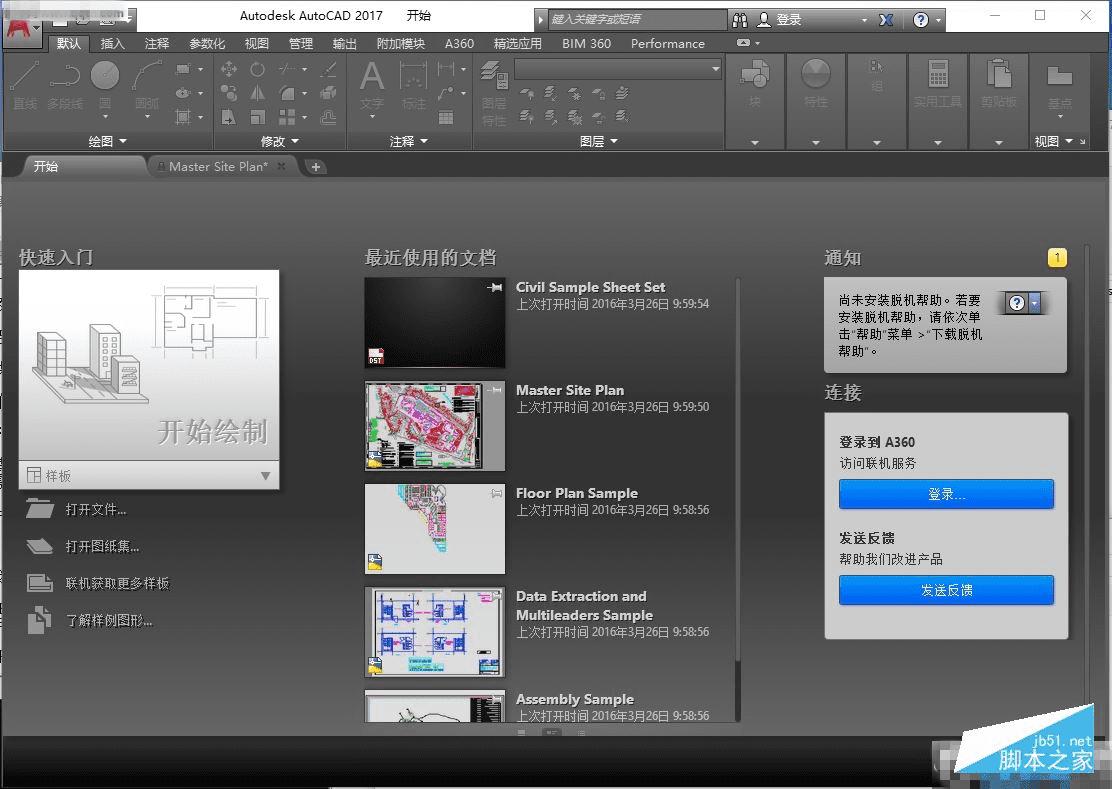Select the Line (直线) drawing tool

point(25,84)
